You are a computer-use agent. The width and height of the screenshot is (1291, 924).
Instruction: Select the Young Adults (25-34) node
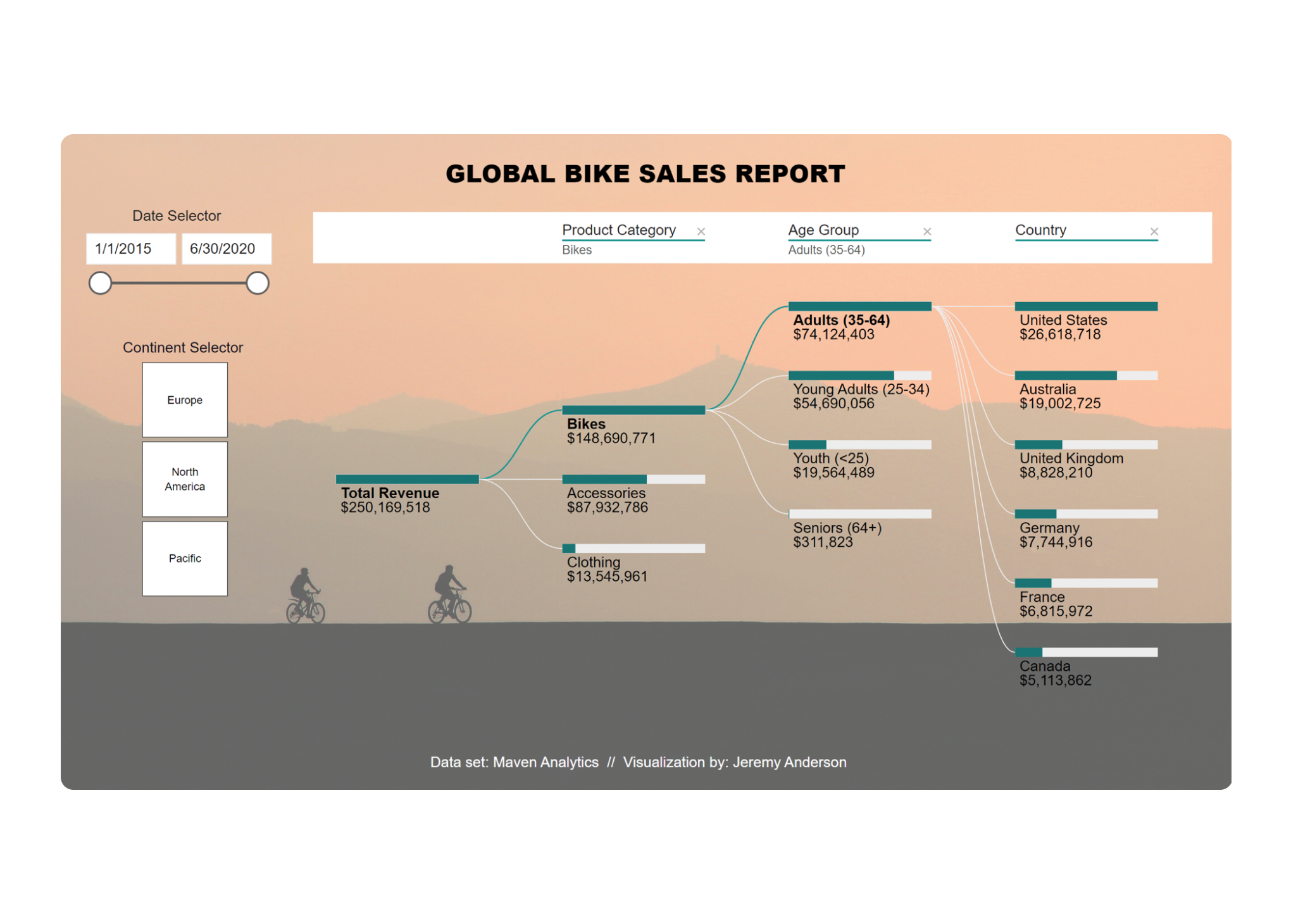click(859, 376)
